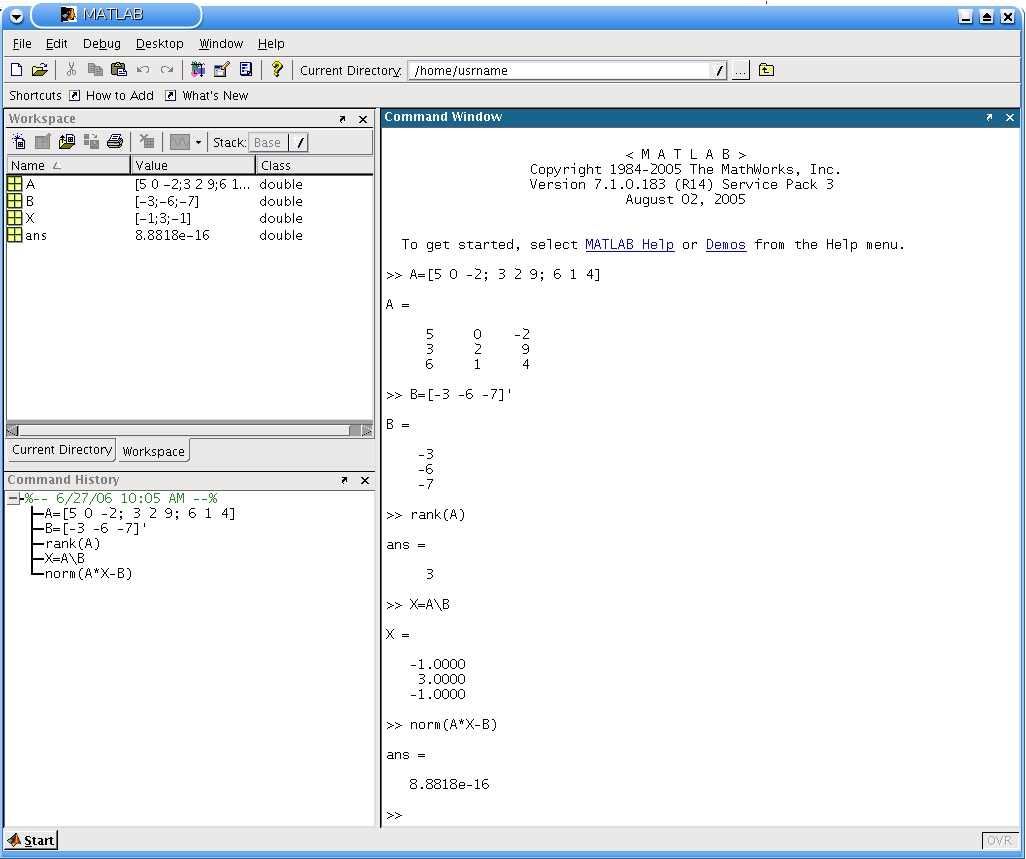The width and height of the screenshot is (1026, 859).
Task: Click the Workspace save icon
Action: coord(91,141)
